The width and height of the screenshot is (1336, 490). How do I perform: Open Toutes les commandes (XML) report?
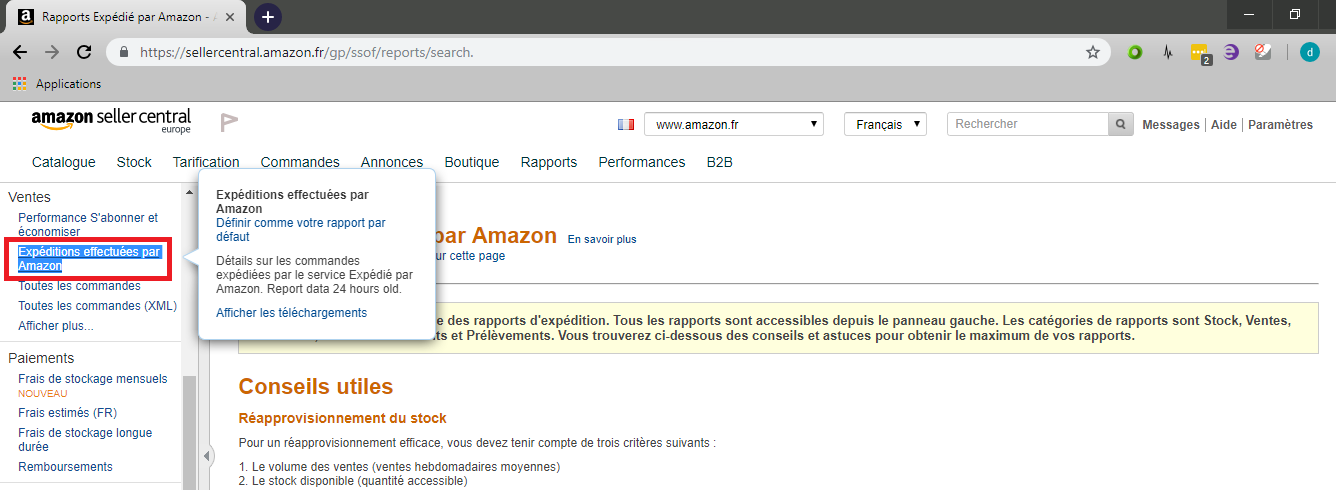point(97,306)
